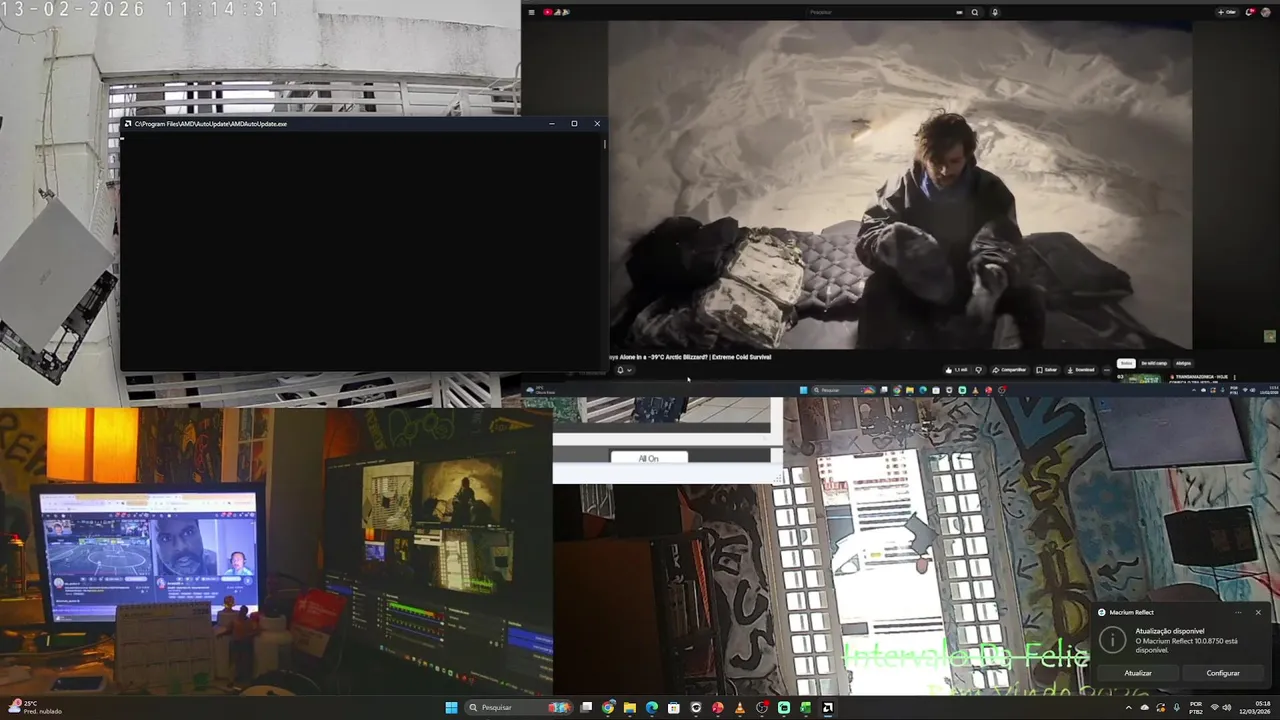Open the network Wi-Fi tray icon

pyautogui.click(x=1215, y=707)
